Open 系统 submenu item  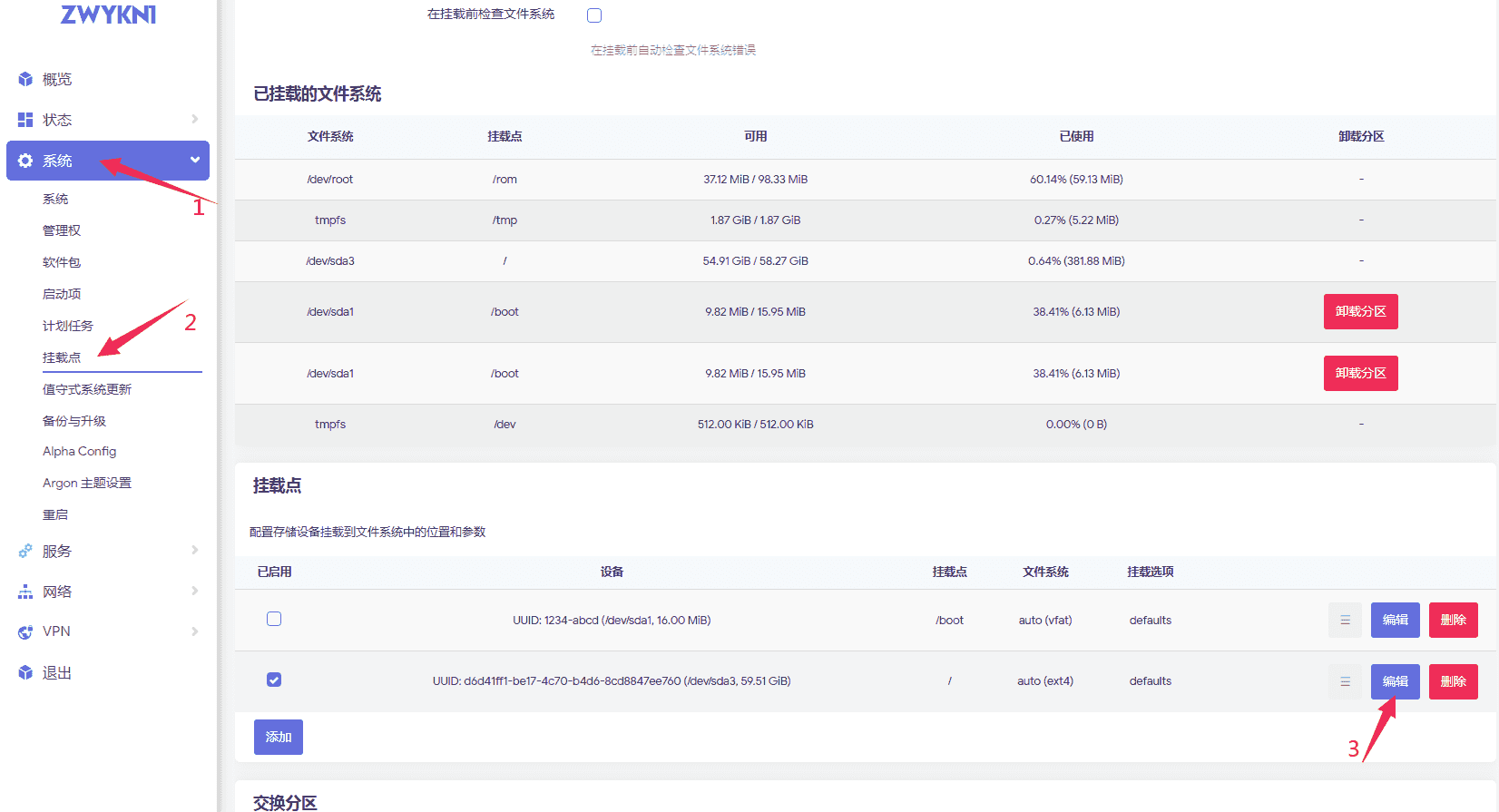pos(55,199)
